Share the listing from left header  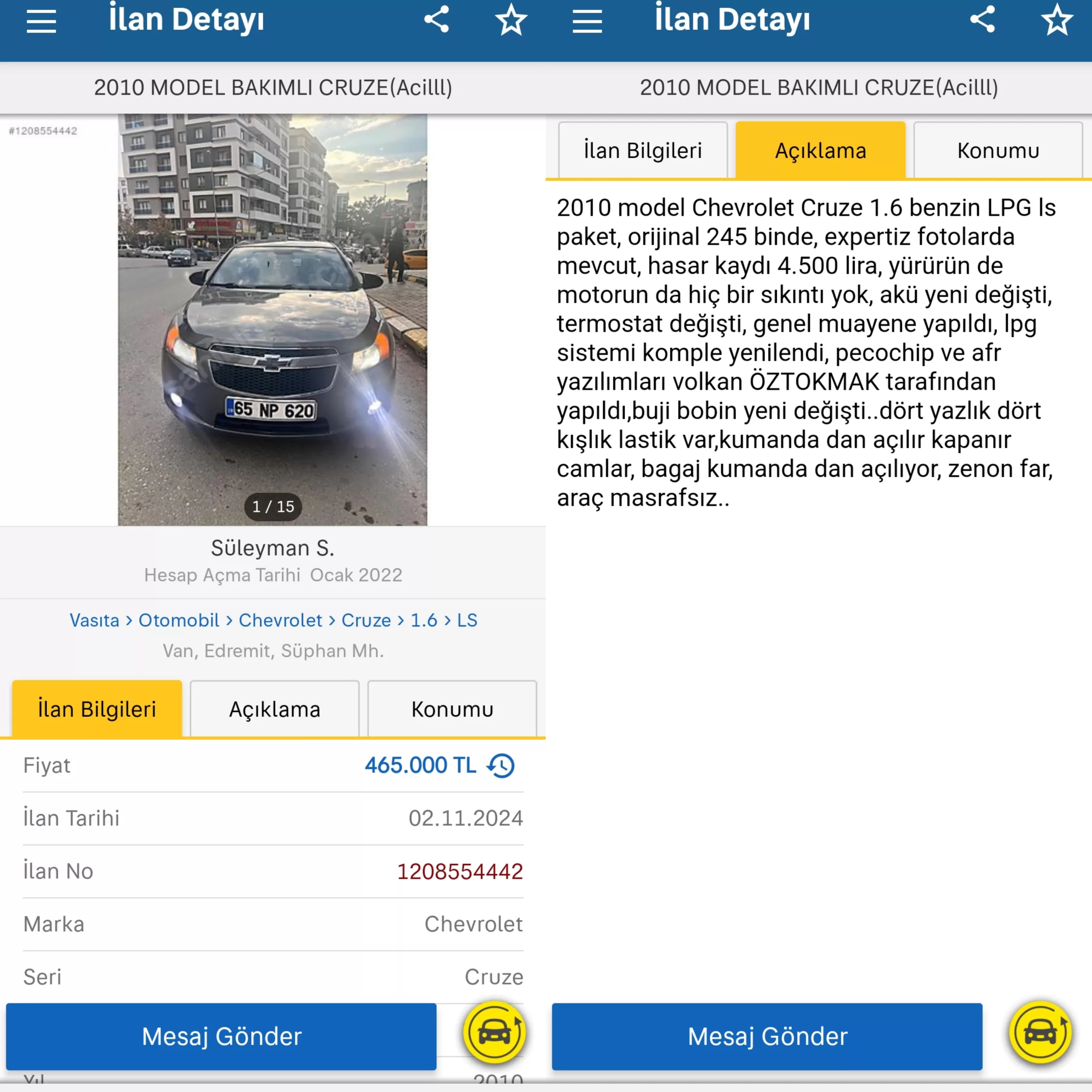click(x=436, y=20)
